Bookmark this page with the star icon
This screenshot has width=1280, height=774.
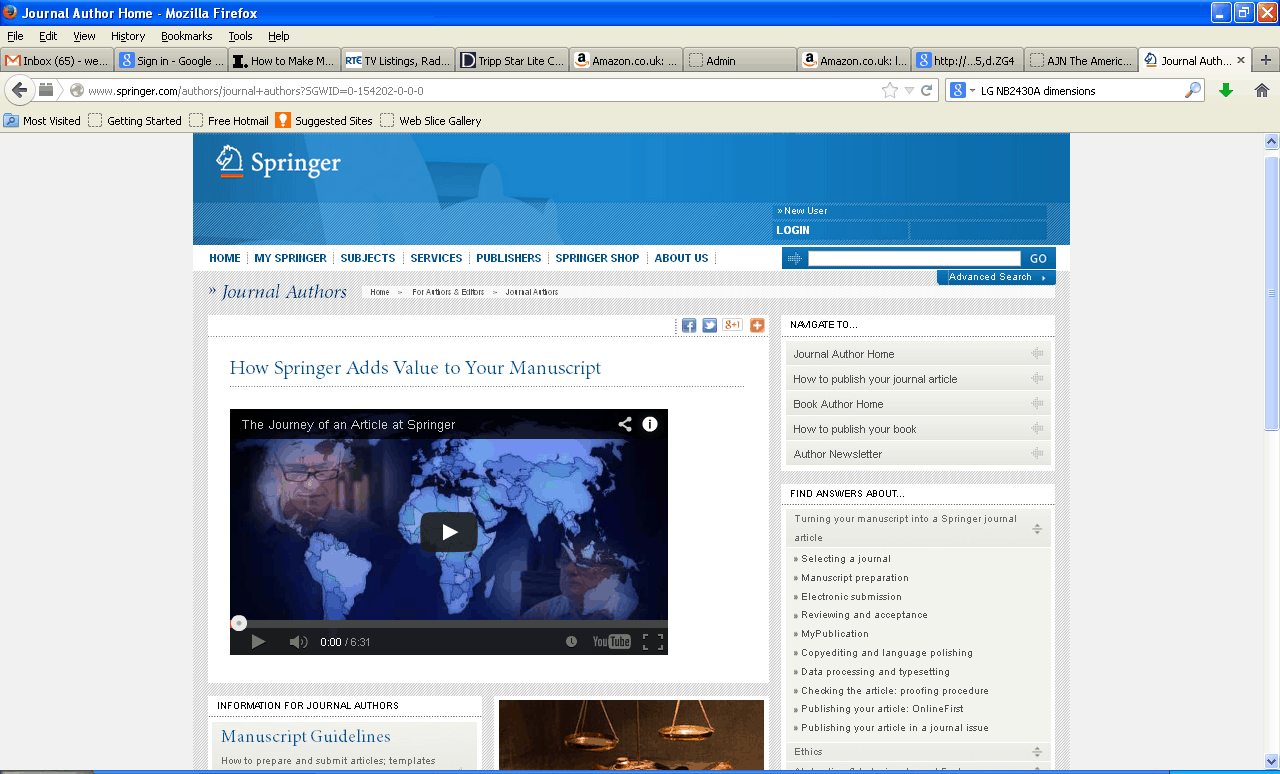[x=890, y=90]
